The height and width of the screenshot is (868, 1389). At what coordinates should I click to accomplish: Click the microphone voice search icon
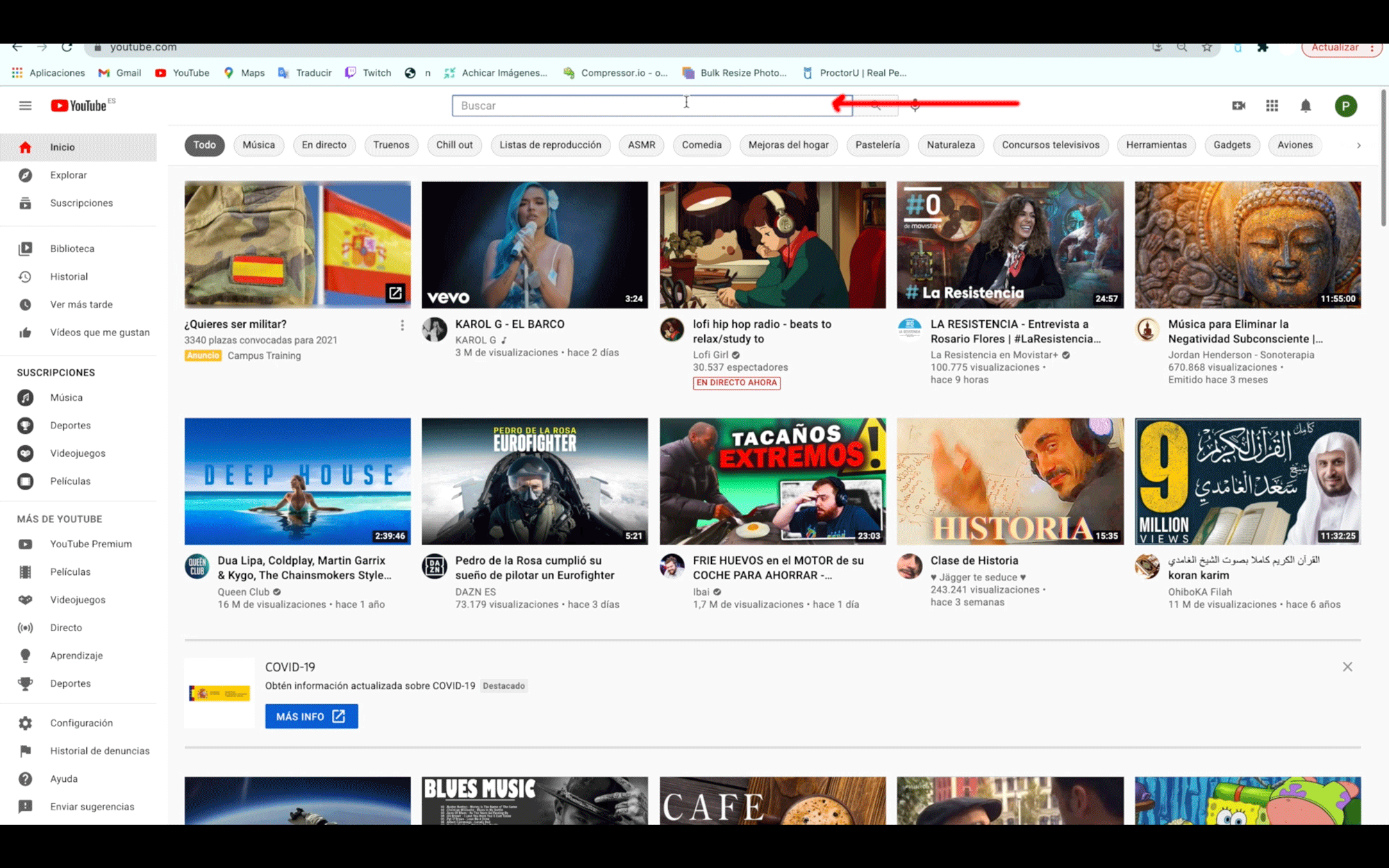tap(916, 105)
